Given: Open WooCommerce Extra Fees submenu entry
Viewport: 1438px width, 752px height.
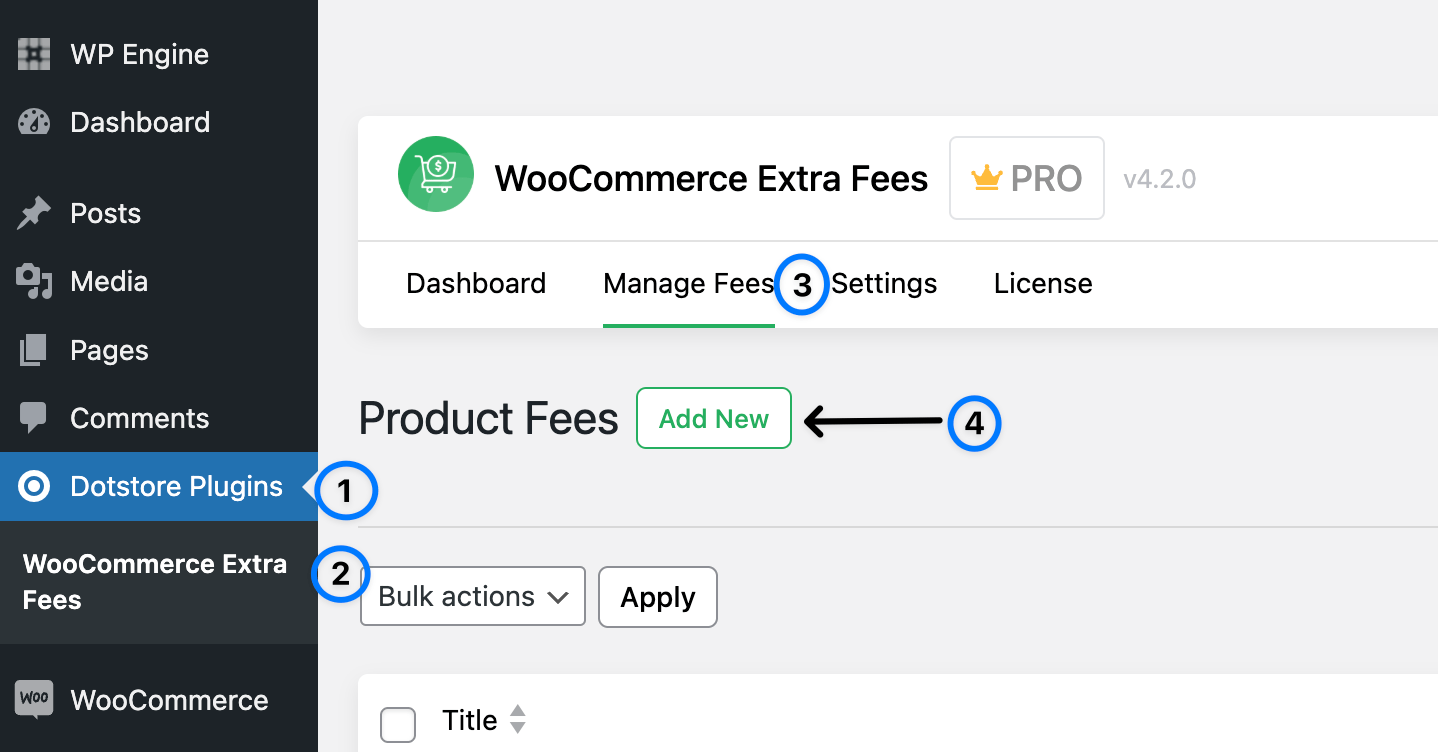Looking at the screenshot, I should [x=154, y=582].
